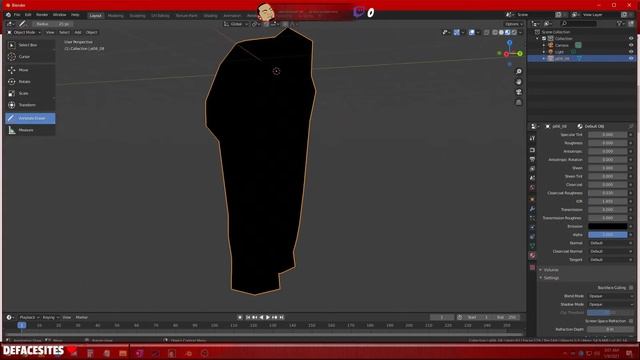Open the Render properties tab icon
The height and width of the screenshot is (360, 640).
point(532,150)
